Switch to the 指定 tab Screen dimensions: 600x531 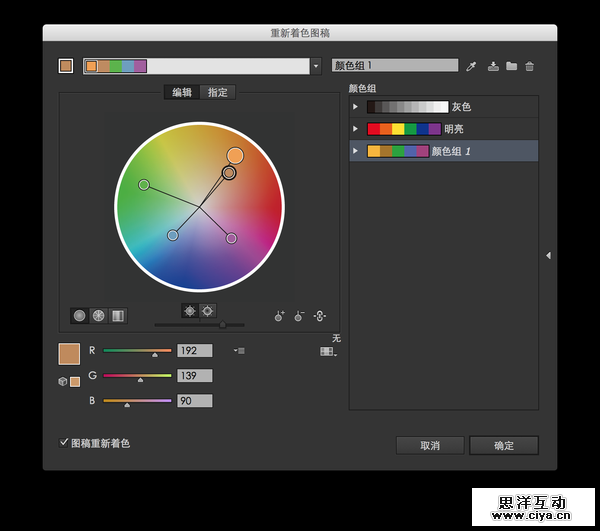coord(217,92)
